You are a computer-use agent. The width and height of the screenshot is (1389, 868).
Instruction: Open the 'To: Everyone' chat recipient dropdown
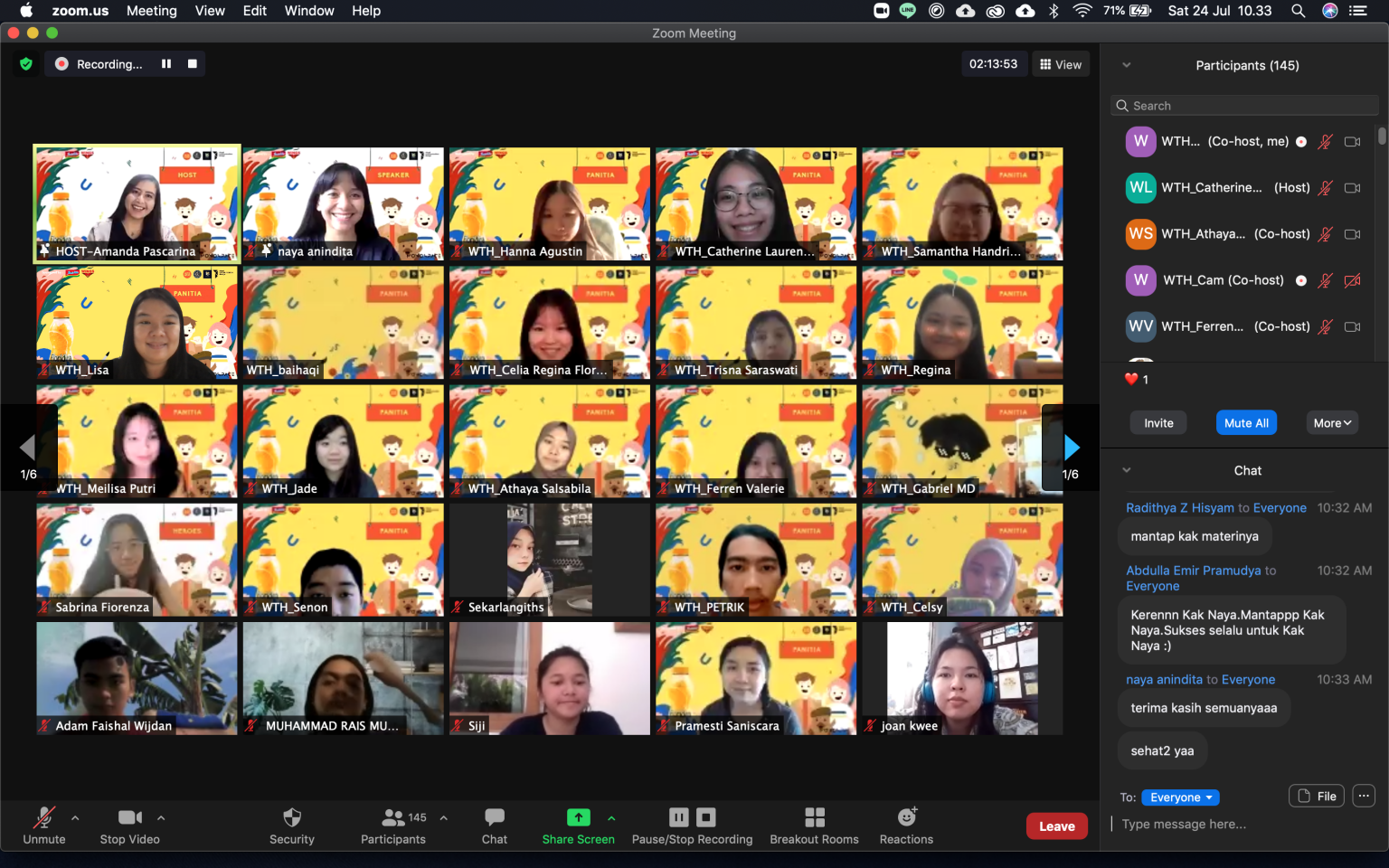click(1180, 797)
